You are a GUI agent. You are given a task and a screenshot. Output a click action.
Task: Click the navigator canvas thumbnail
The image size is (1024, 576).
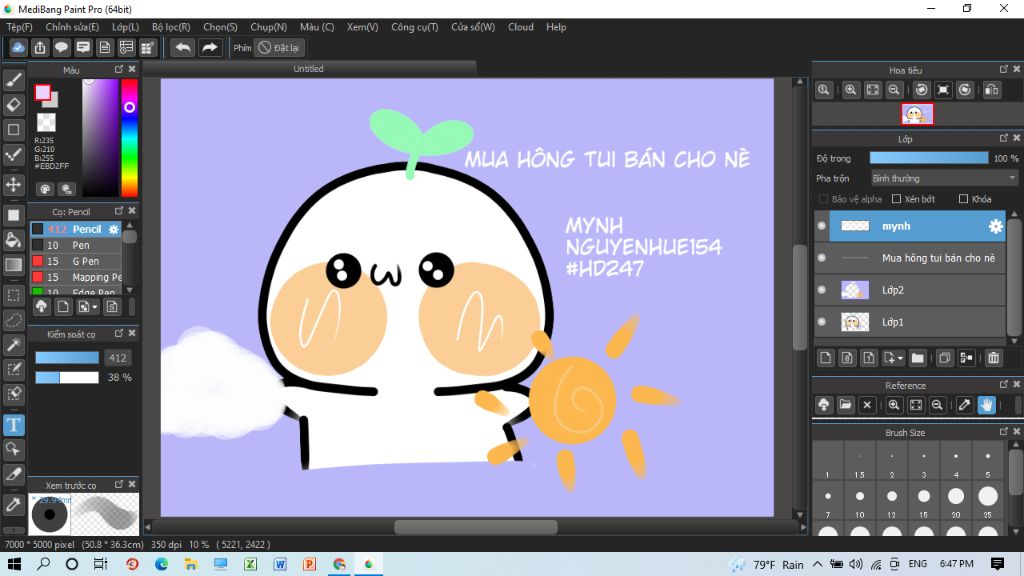point(917,114)
